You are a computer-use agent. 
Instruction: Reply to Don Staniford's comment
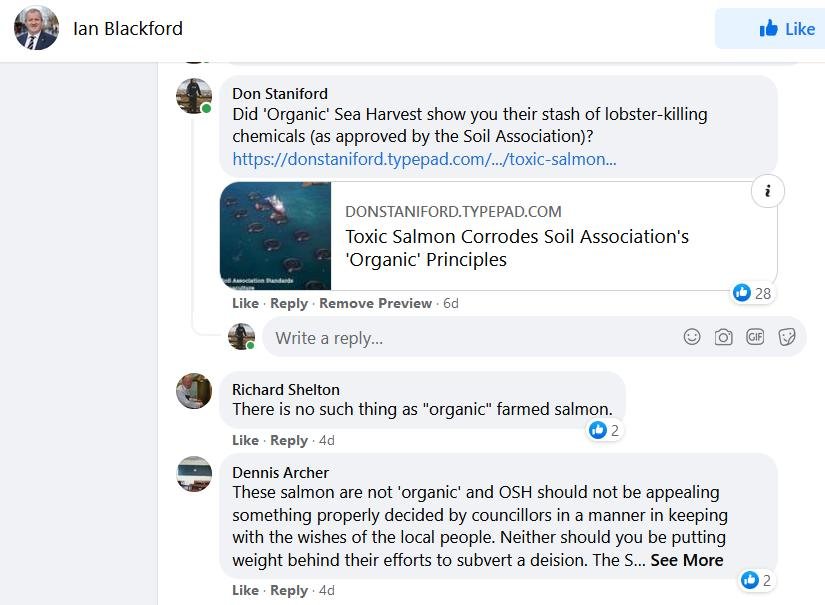coord(289,303)
